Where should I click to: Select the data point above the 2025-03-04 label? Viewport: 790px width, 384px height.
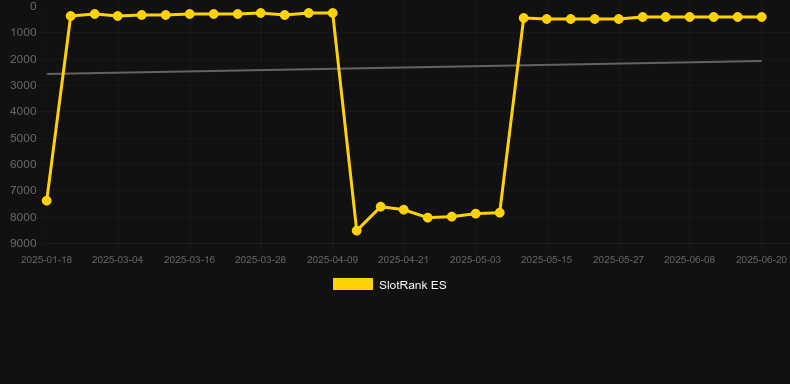point(118,16)
